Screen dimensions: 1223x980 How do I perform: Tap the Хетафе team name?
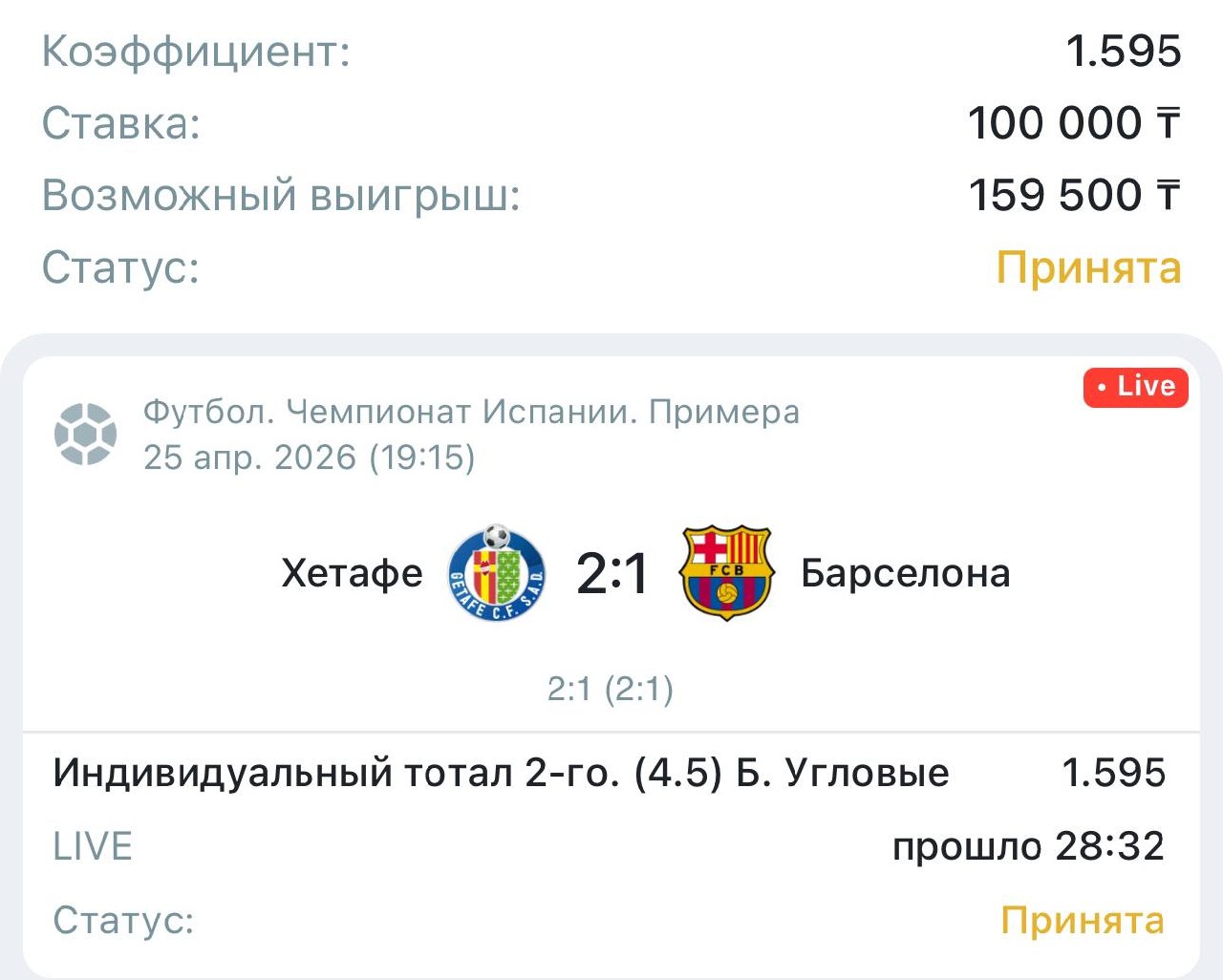352,573
